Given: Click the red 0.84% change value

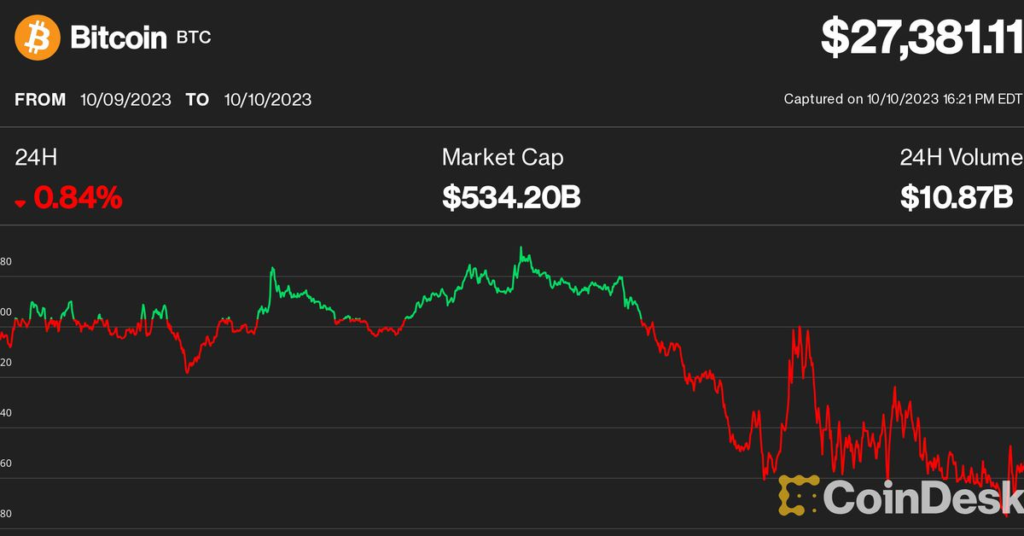Looking at the screenshot, I should point(78,198).
